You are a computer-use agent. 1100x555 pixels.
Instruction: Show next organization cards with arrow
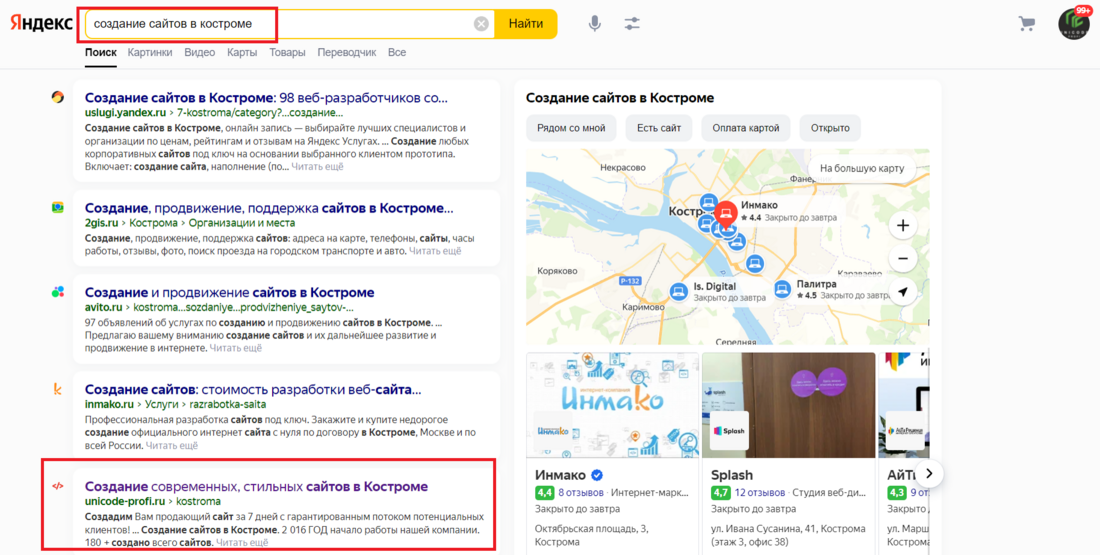[929, 474]
